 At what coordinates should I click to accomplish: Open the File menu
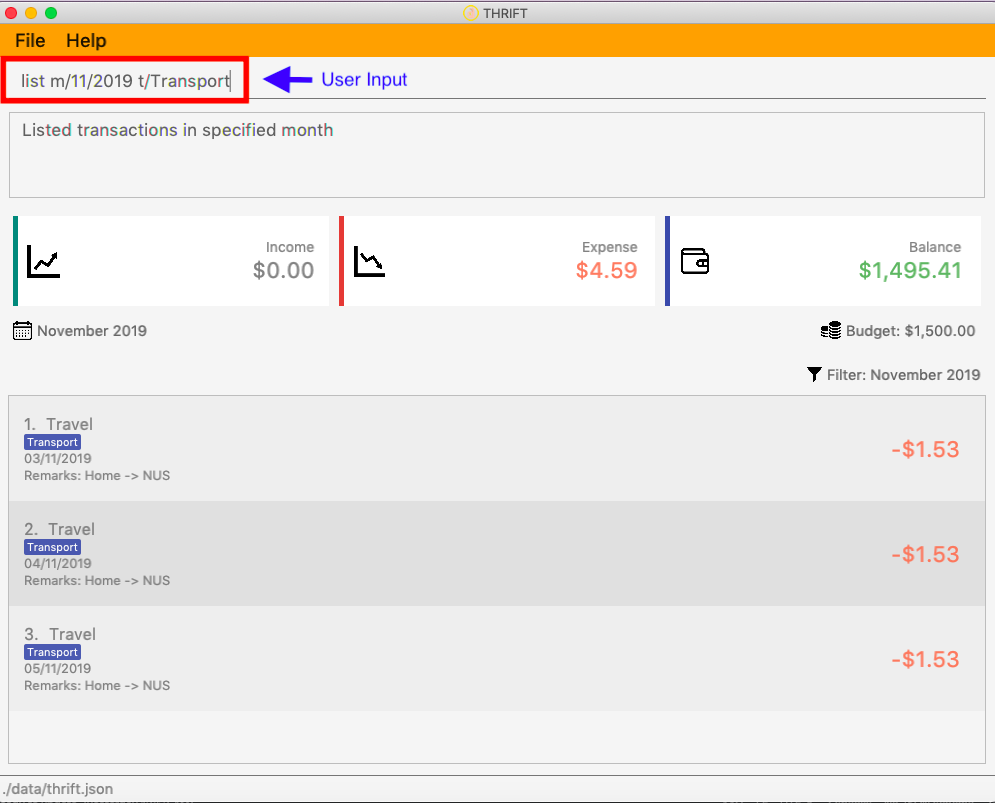tap(30, 41)
